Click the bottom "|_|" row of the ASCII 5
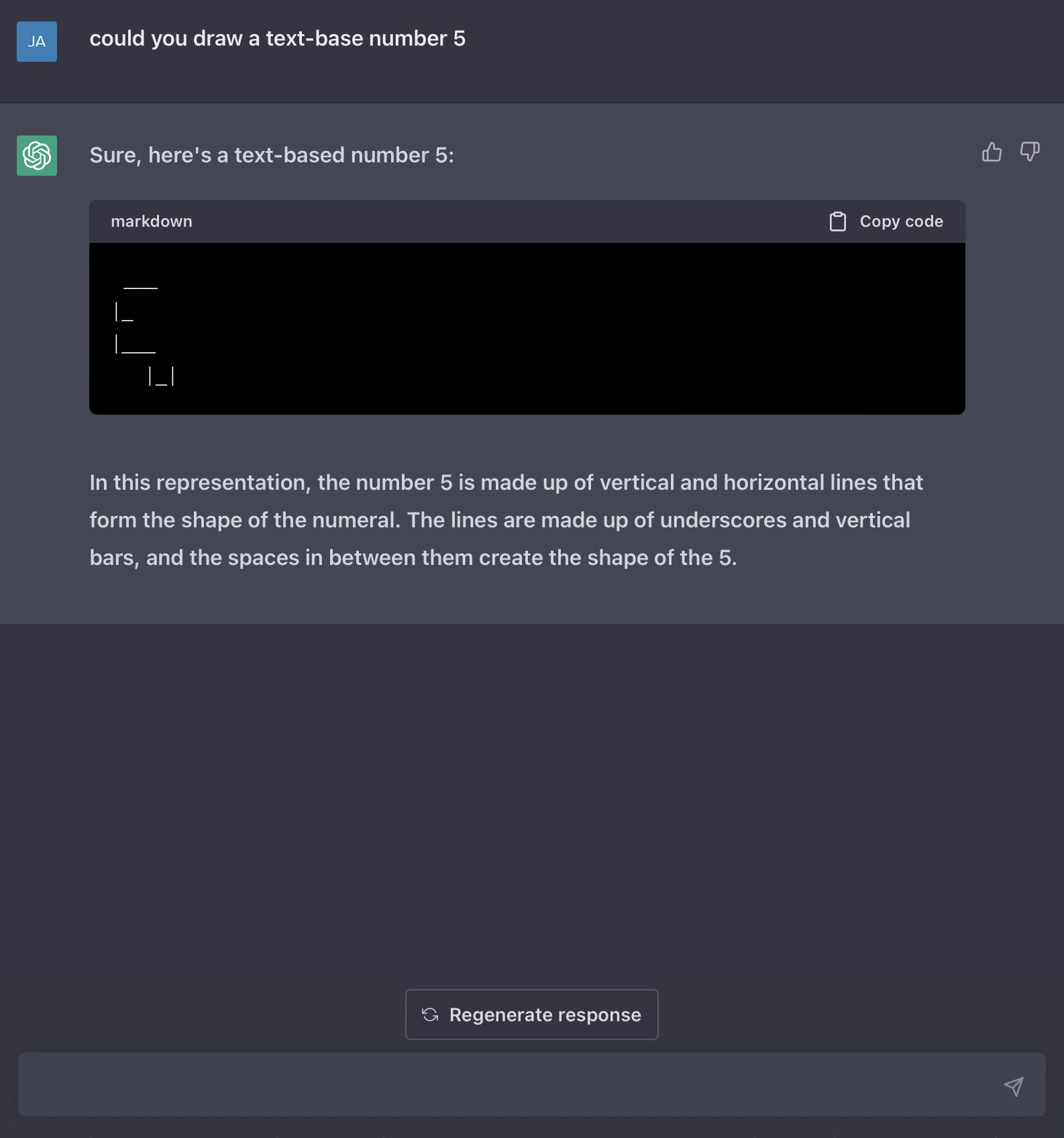This screenshot has height=1138, width=1064. pos(162,376)
